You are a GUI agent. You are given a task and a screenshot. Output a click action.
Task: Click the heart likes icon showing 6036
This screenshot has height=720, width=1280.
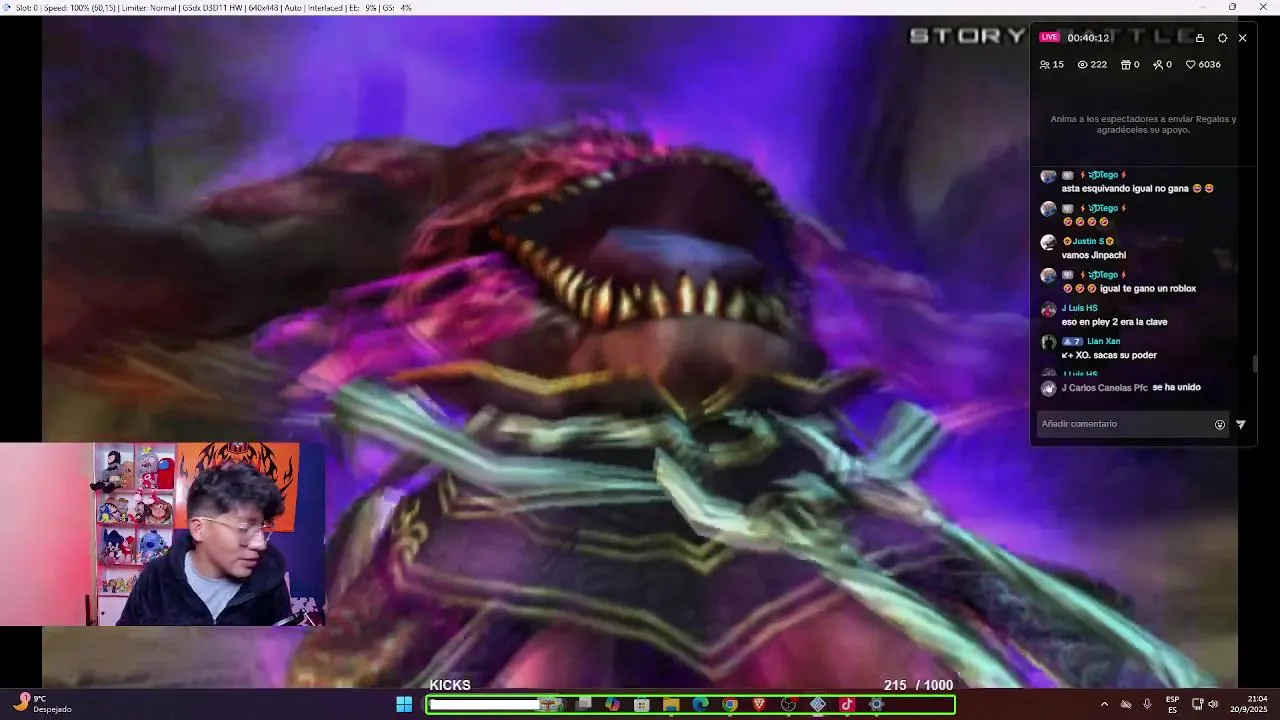(1191, 64)
